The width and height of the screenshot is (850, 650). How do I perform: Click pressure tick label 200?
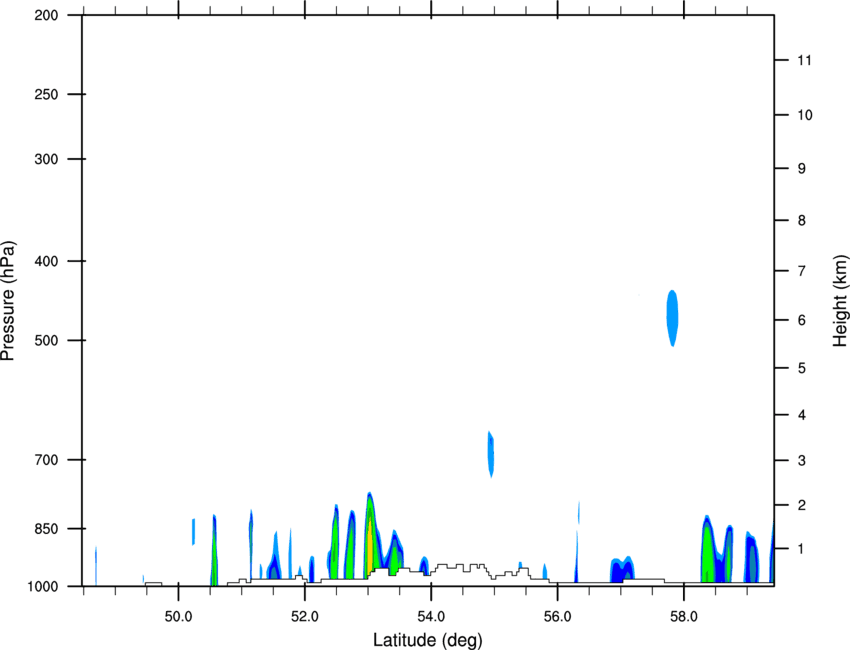click(46, 15)
